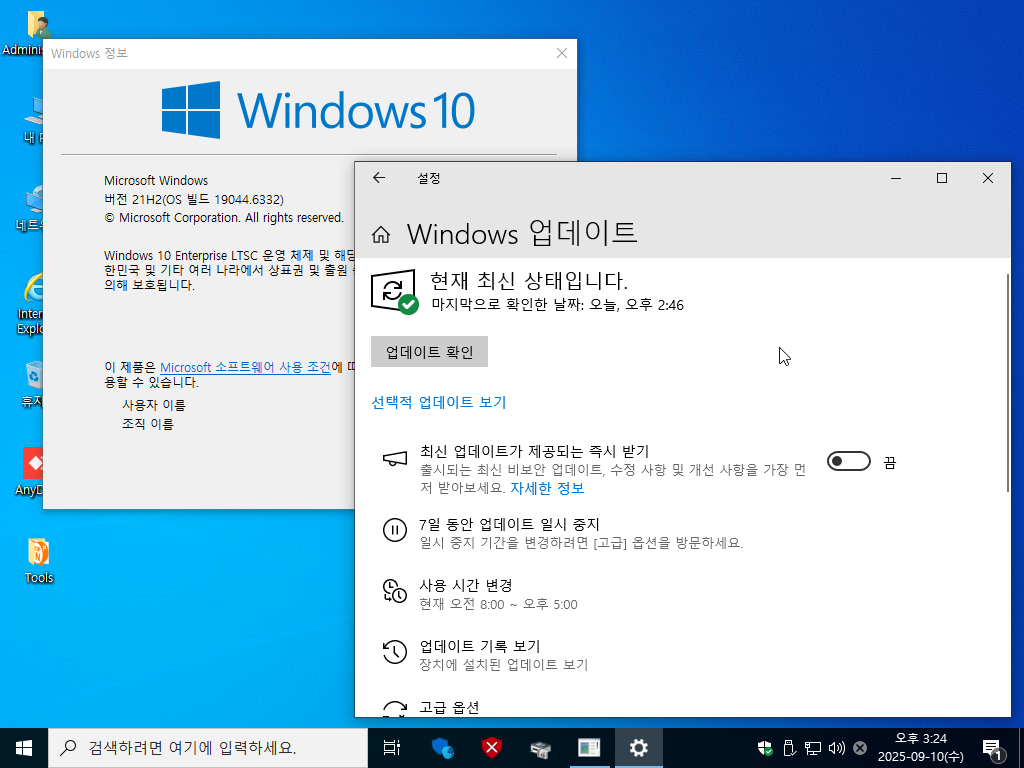Click the volume speaker tray icon
This screenshot has height=768, width=1024.
pyautogui.click(x=837, y=748)
